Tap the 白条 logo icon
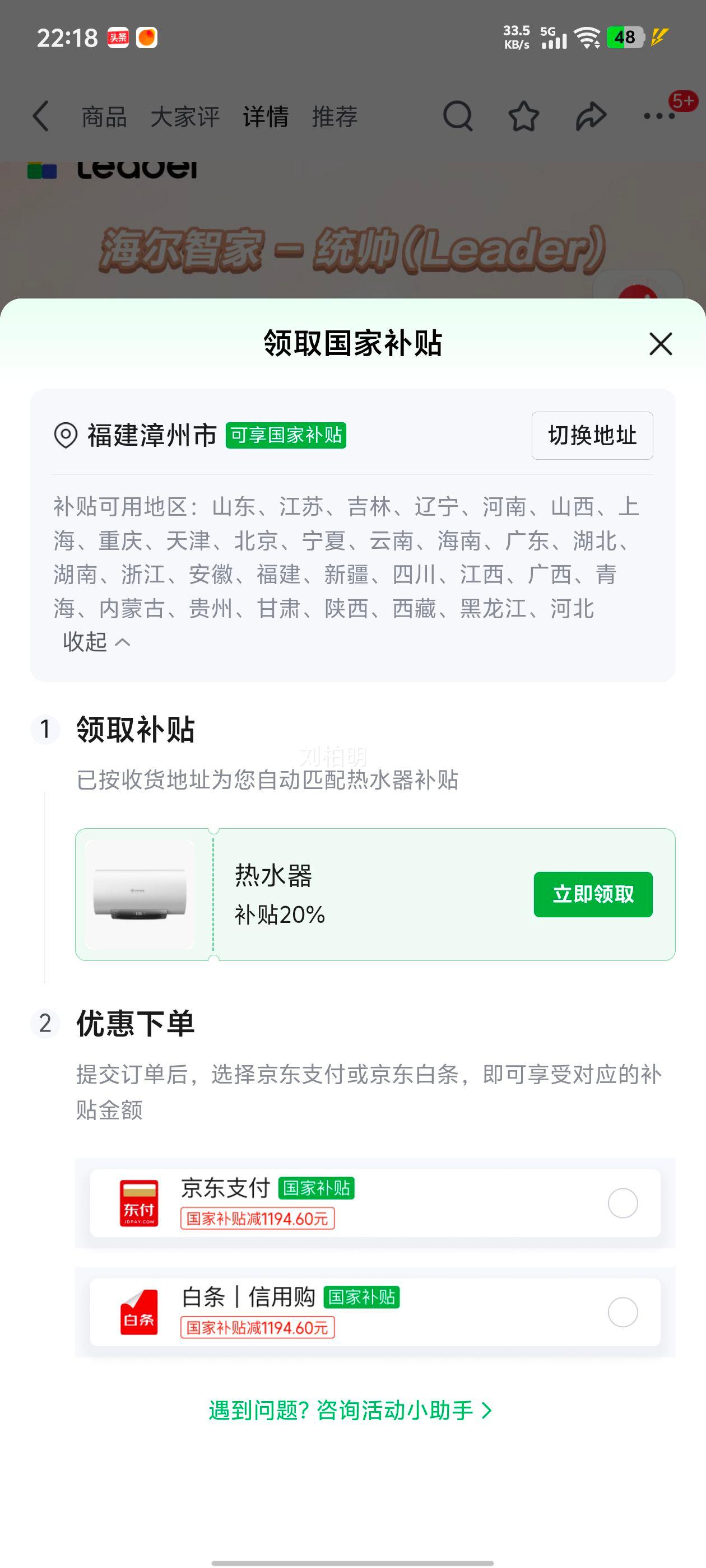The height and width of the screenshot is (1568, 706). (x=139, y=1312)
